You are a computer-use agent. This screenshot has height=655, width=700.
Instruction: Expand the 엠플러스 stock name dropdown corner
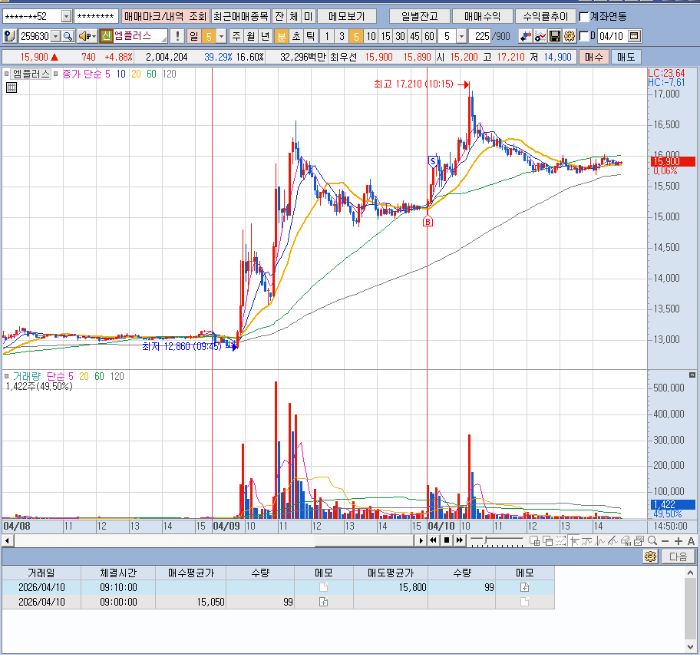164,40
